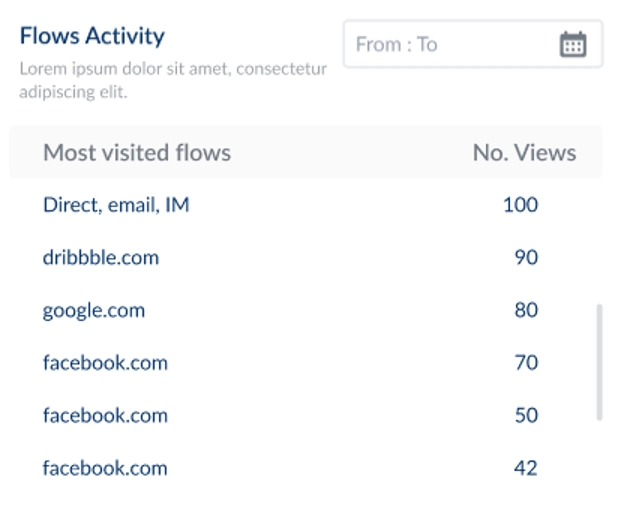The width and height of the screenshot is (618, 522).
Task: Click the 50 views count
Action: [526, 416]
